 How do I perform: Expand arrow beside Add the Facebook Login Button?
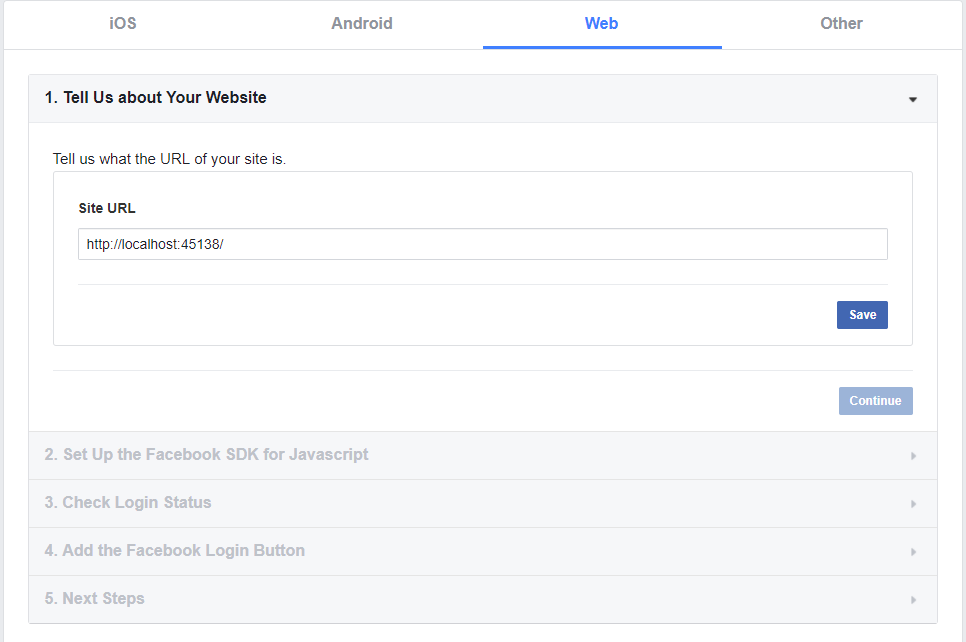[913, 552]
